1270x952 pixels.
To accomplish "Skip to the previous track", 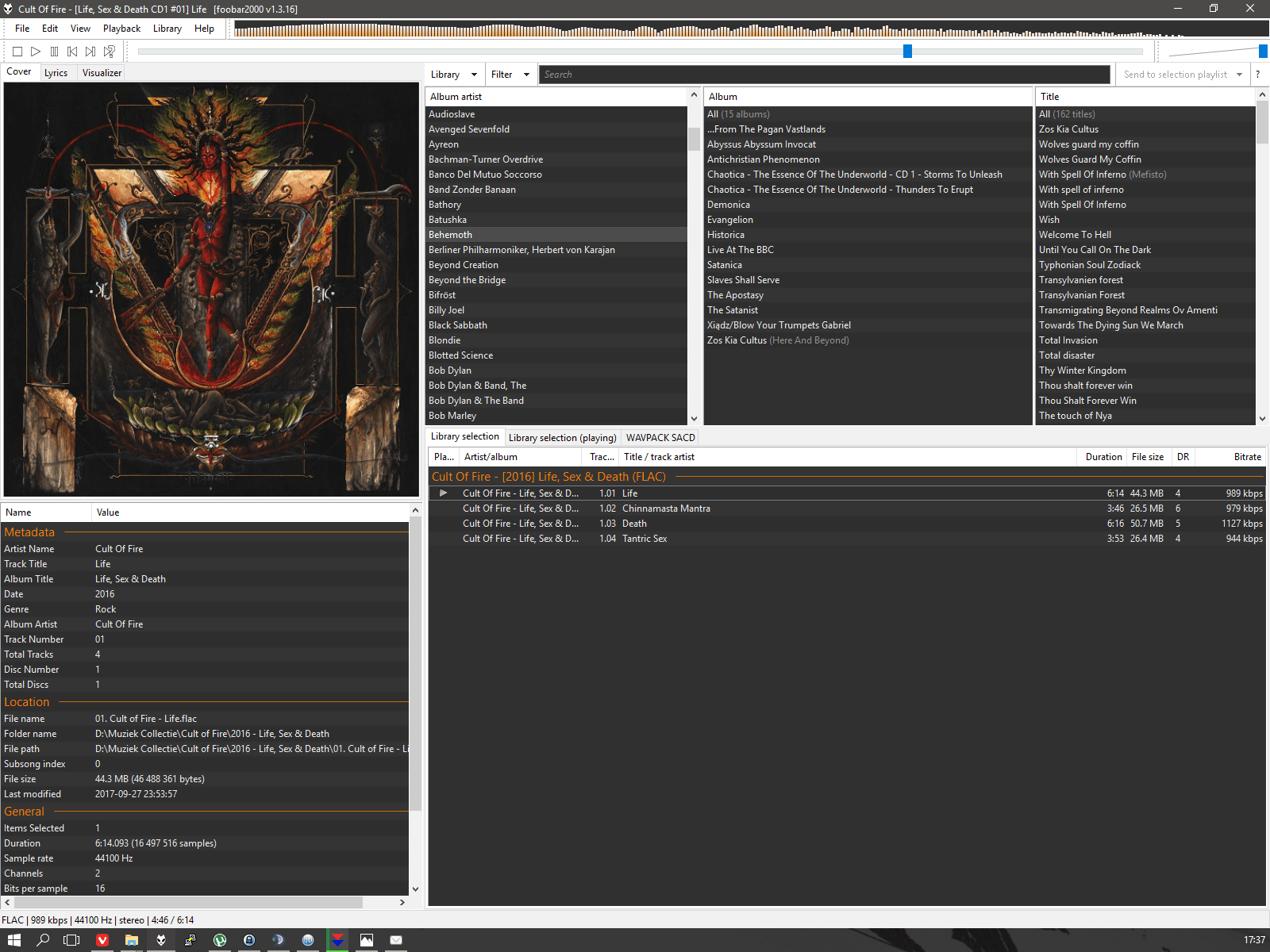I will pyautogui.click(x=72, y=52).
